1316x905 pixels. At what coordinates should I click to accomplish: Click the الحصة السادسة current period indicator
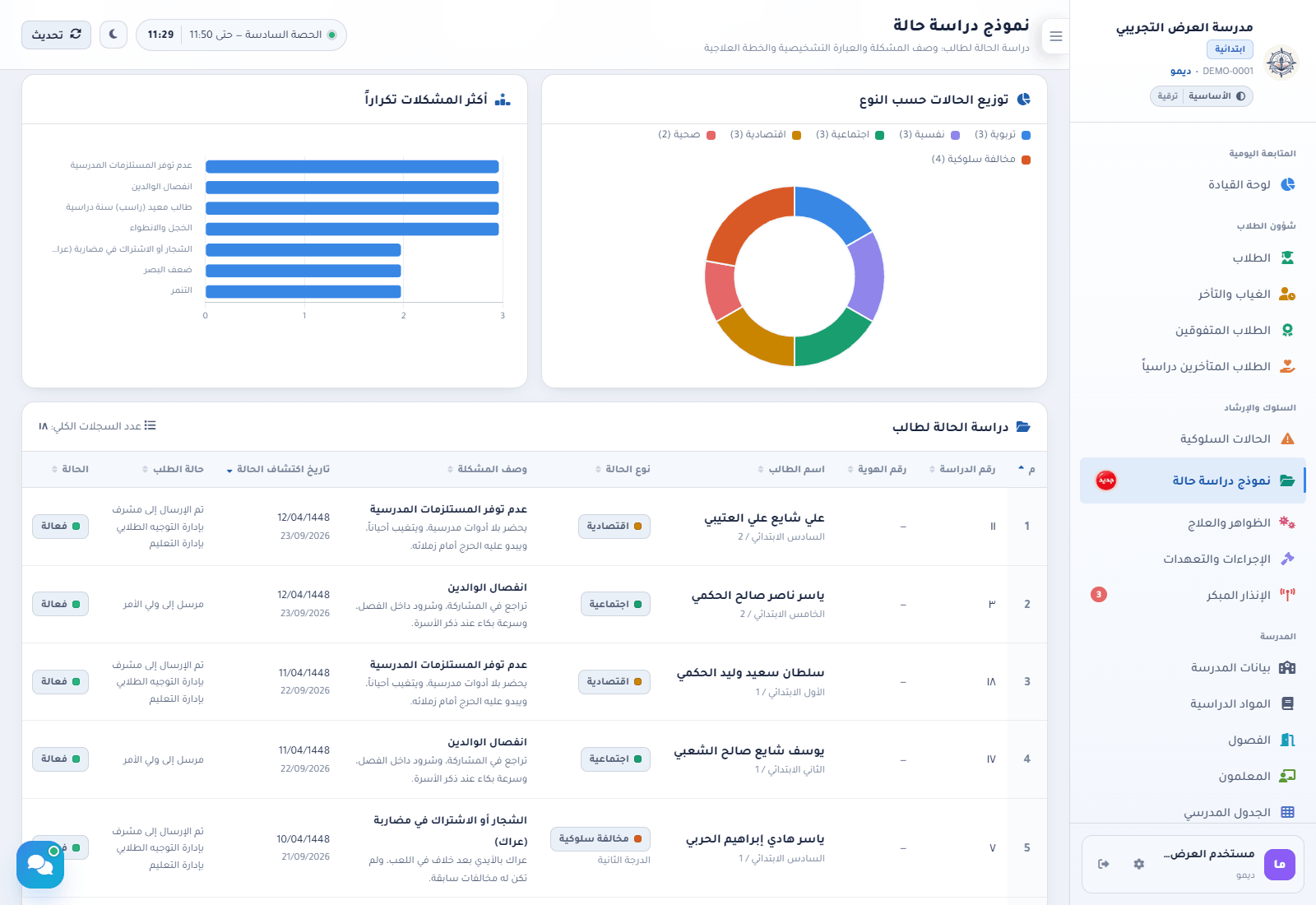(x=241, y=35)
